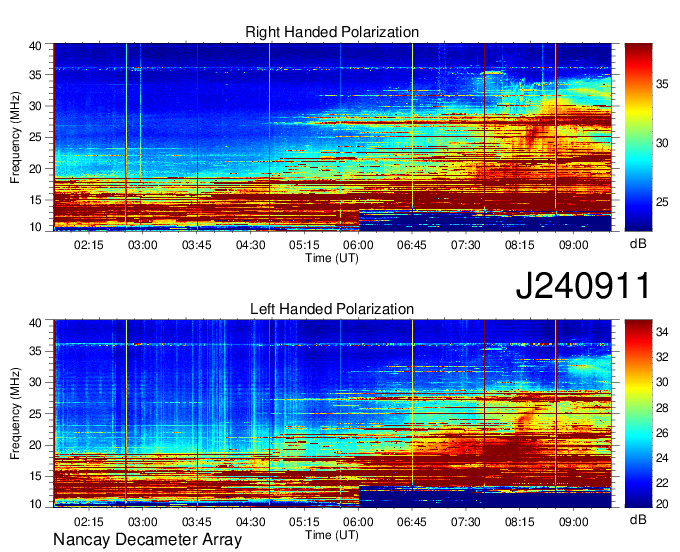Click the 09:00 time tick of Right Handed plot
The image size is (680, 552).
point(573,245)
